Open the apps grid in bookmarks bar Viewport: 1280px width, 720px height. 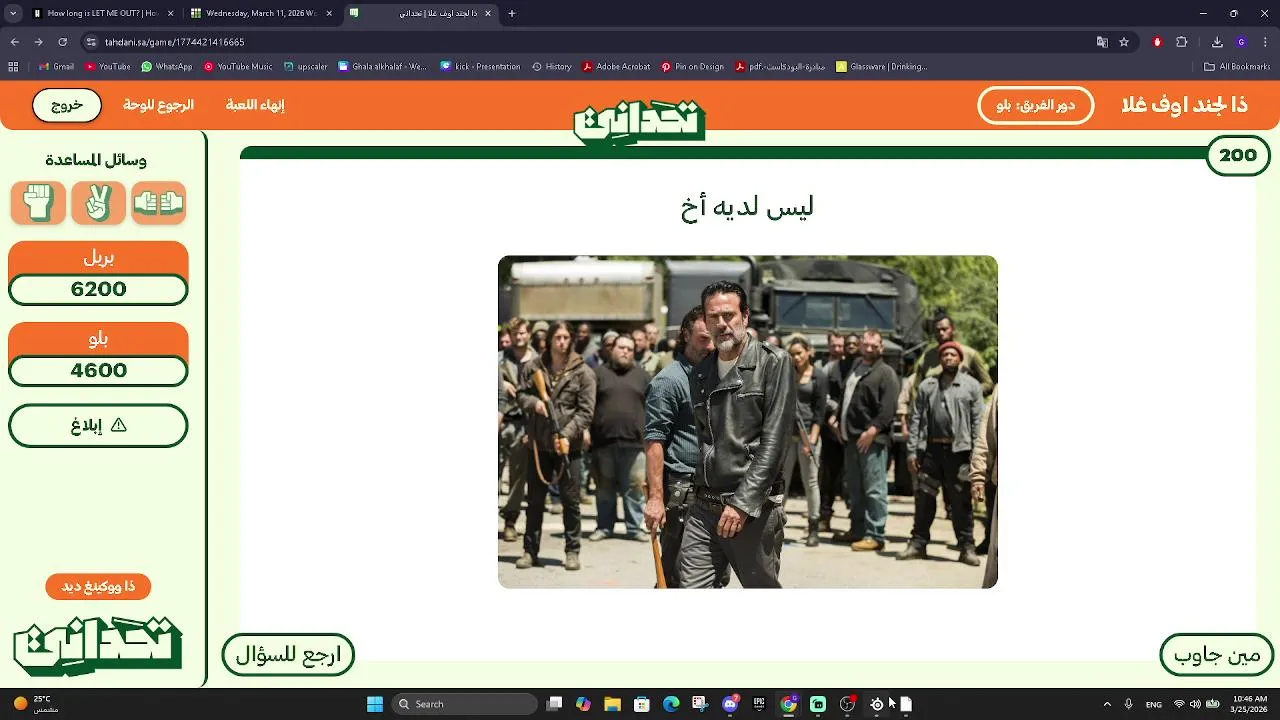[13, 67]
